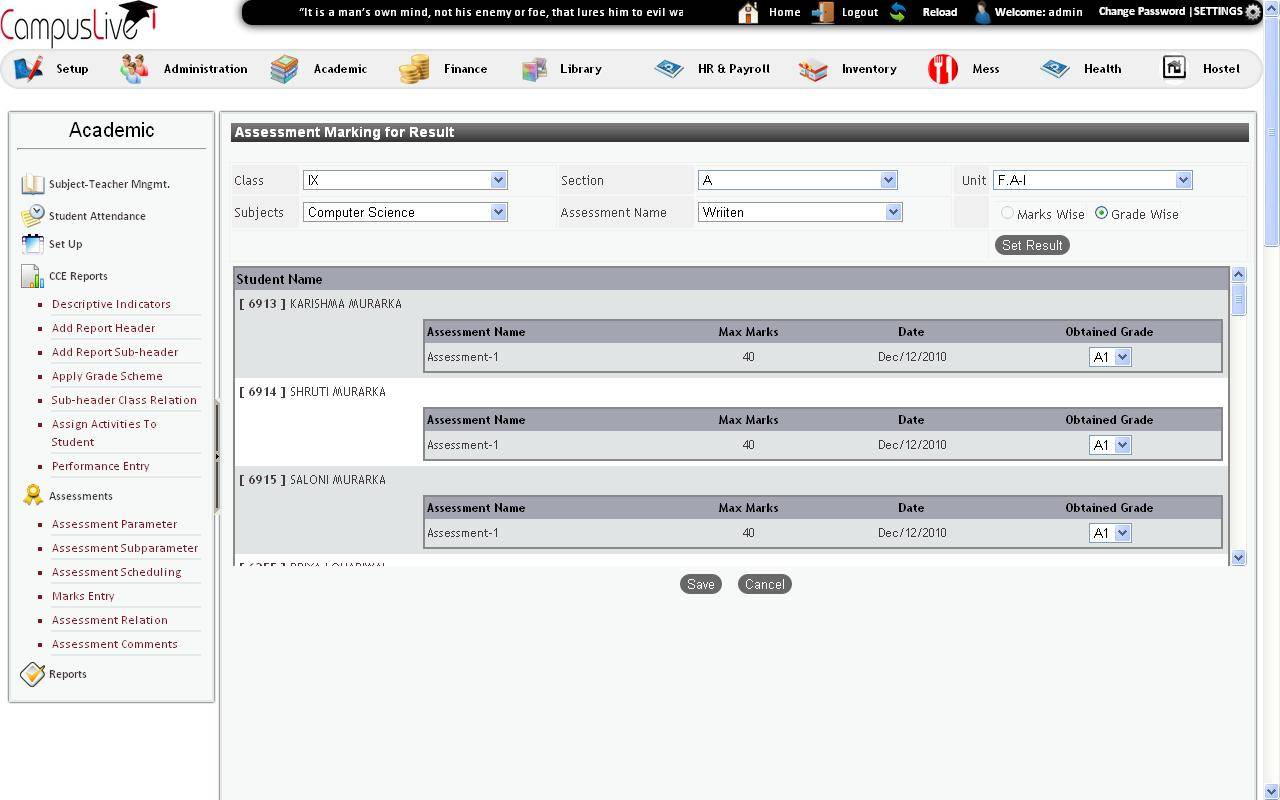Open the HR & Payroll menu
Image resolution: width=1280 pixels, height=800 pixels.
(734, 69)
